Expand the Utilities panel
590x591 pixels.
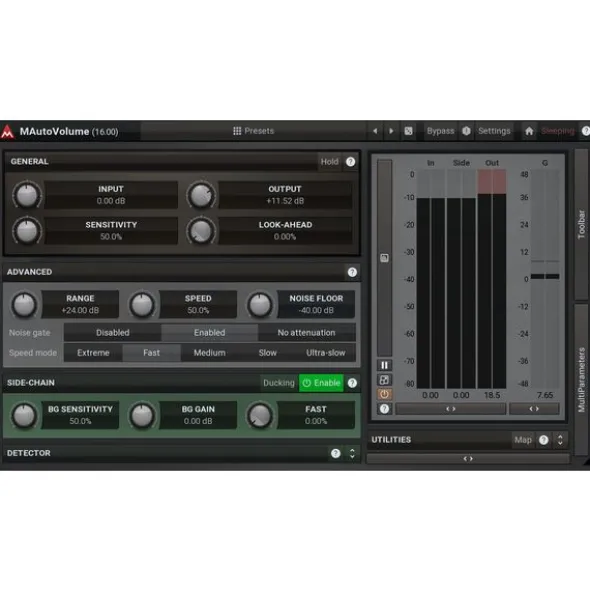pyautogui.click(x=560, y=440)
